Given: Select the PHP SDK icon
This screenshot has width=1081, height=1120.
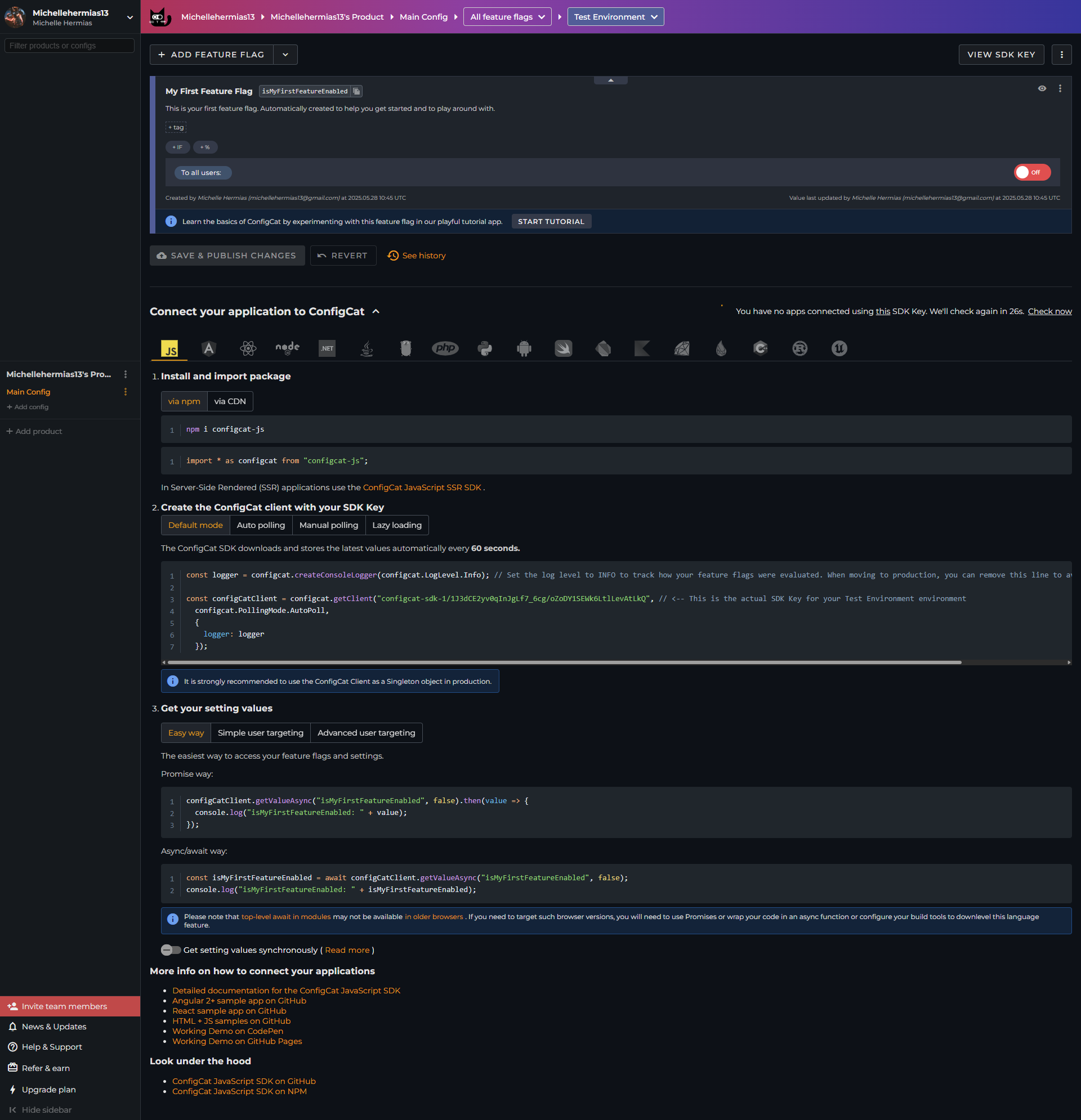Looking at the screenshot, I should tap(445, 348).
